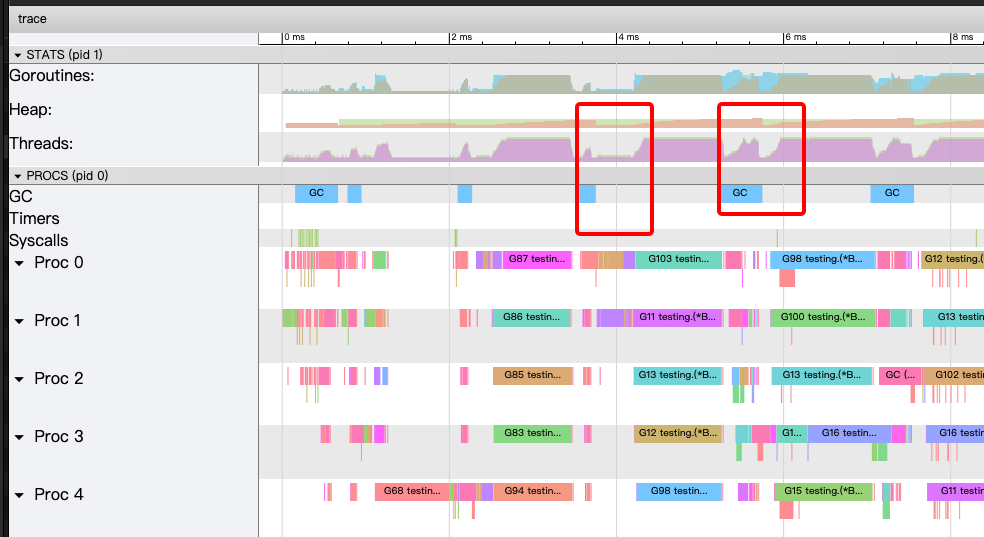Viewport: 984px width, 537px height.
Task: Click the 6 ms mark on ruler
Action: tap(795, 37)
